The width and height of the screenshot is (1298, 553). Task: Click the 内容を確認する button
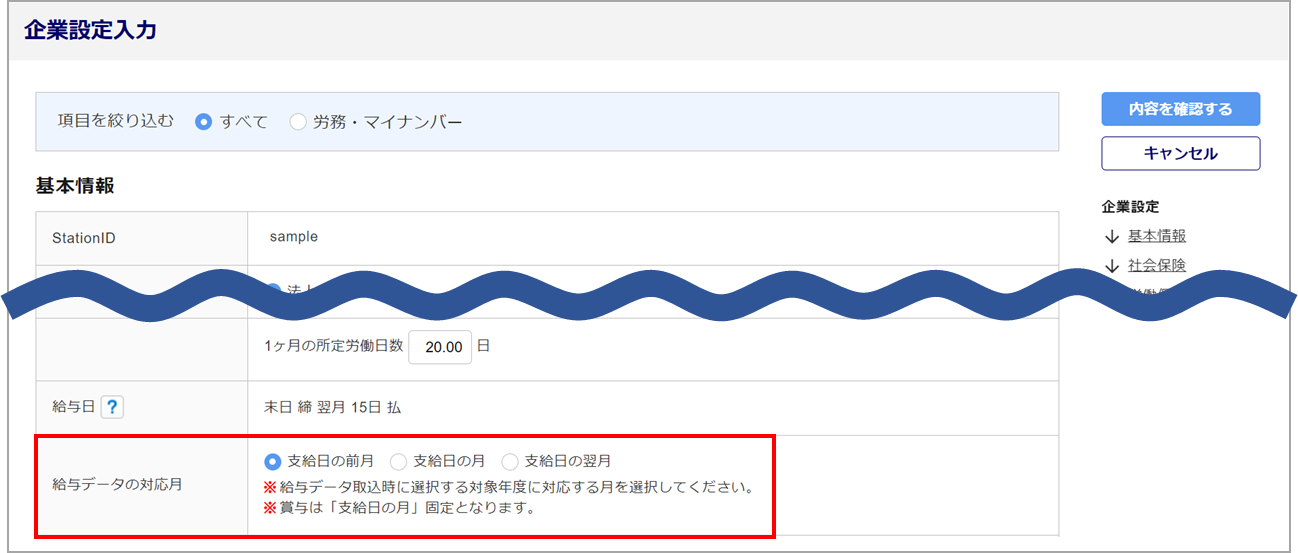pos(1180,109)
